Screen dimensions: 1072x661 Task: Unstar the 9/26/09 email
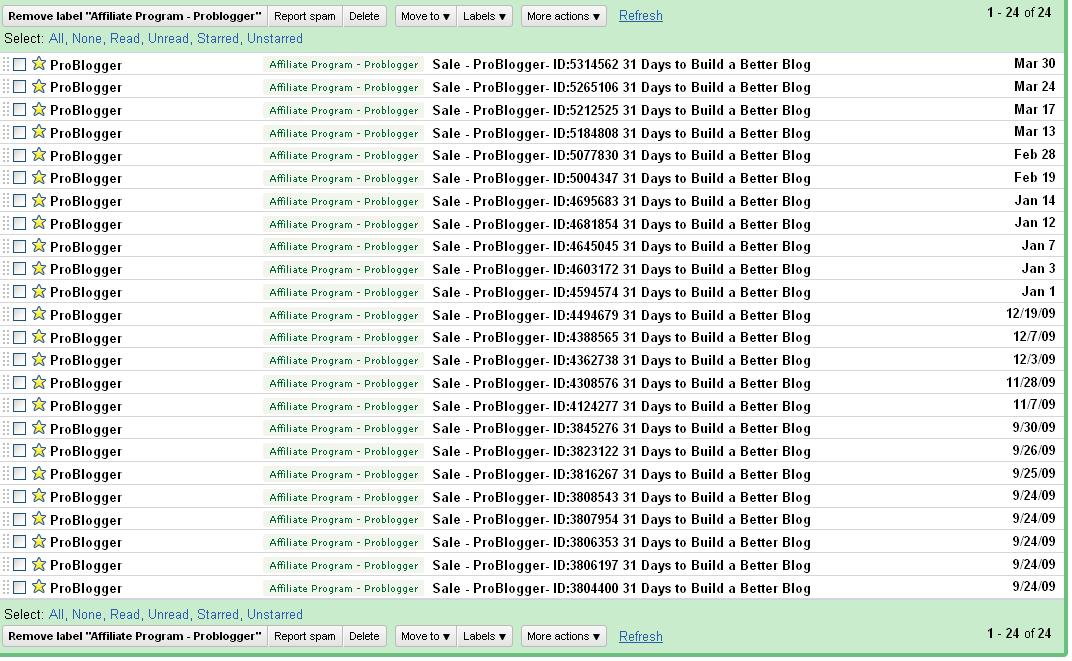pyautogui.click(x=39, y=450)
